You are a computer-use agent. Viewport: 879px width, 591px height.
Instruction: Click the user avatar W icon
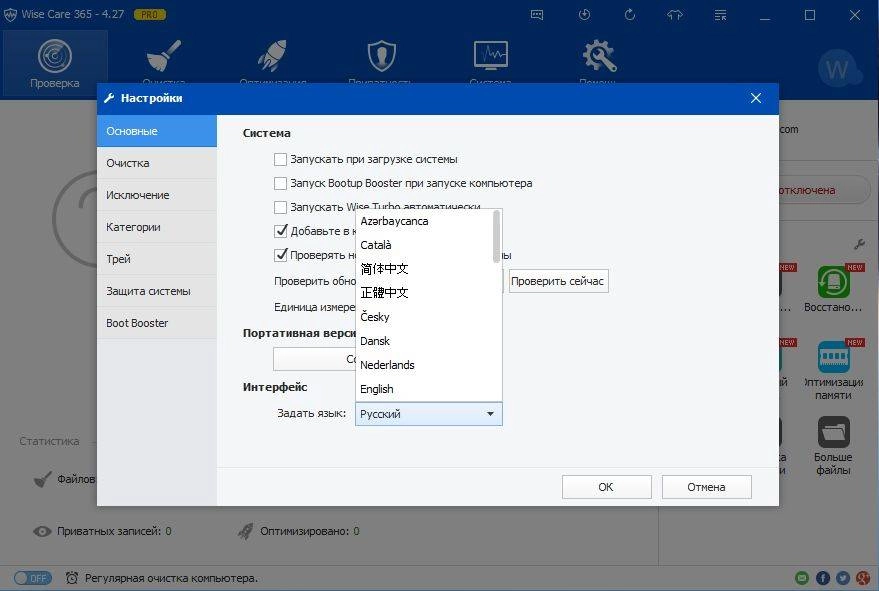[839, 69]
